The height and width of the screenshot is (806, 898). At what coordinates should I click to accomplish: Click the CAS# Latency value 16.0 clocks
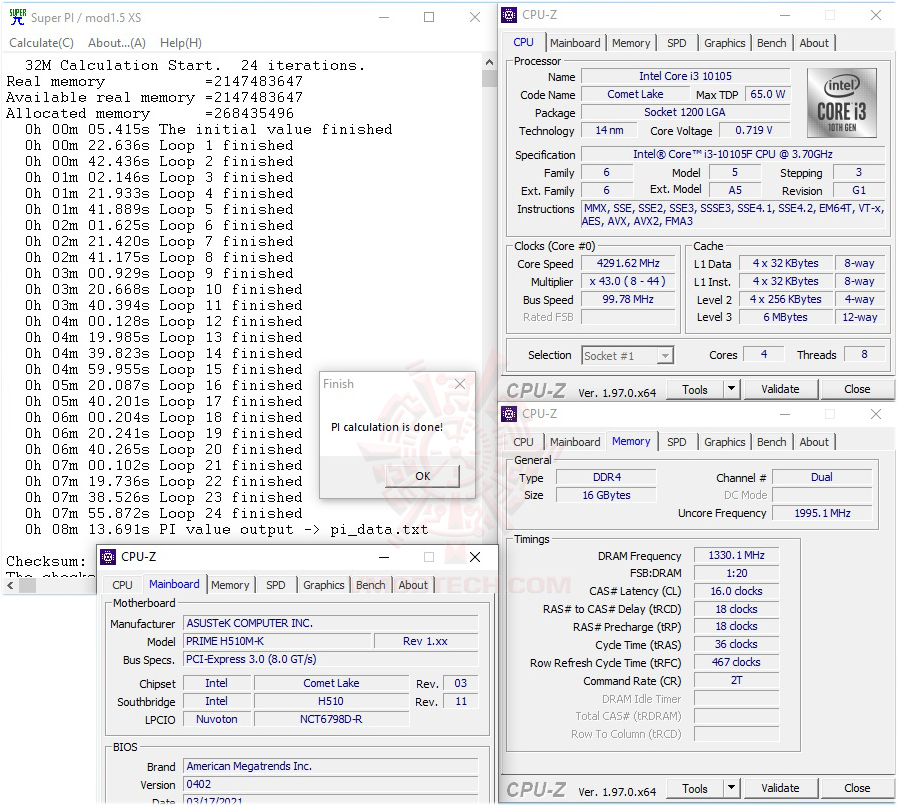736,591
